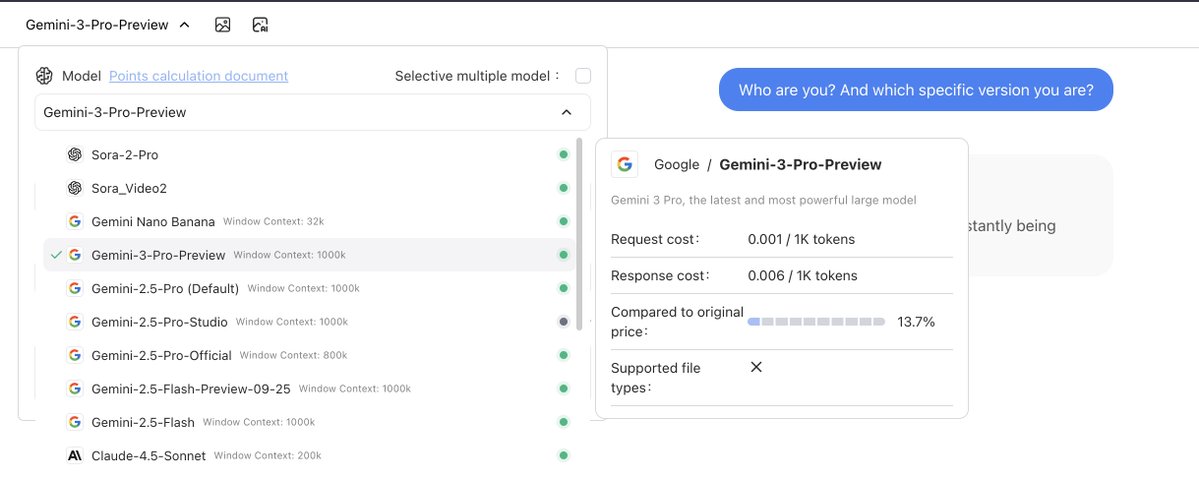This screenshot has height=478, width=1199.
Task: Click 'Window Context: 800k' label
Action: [x=293, y=356]
